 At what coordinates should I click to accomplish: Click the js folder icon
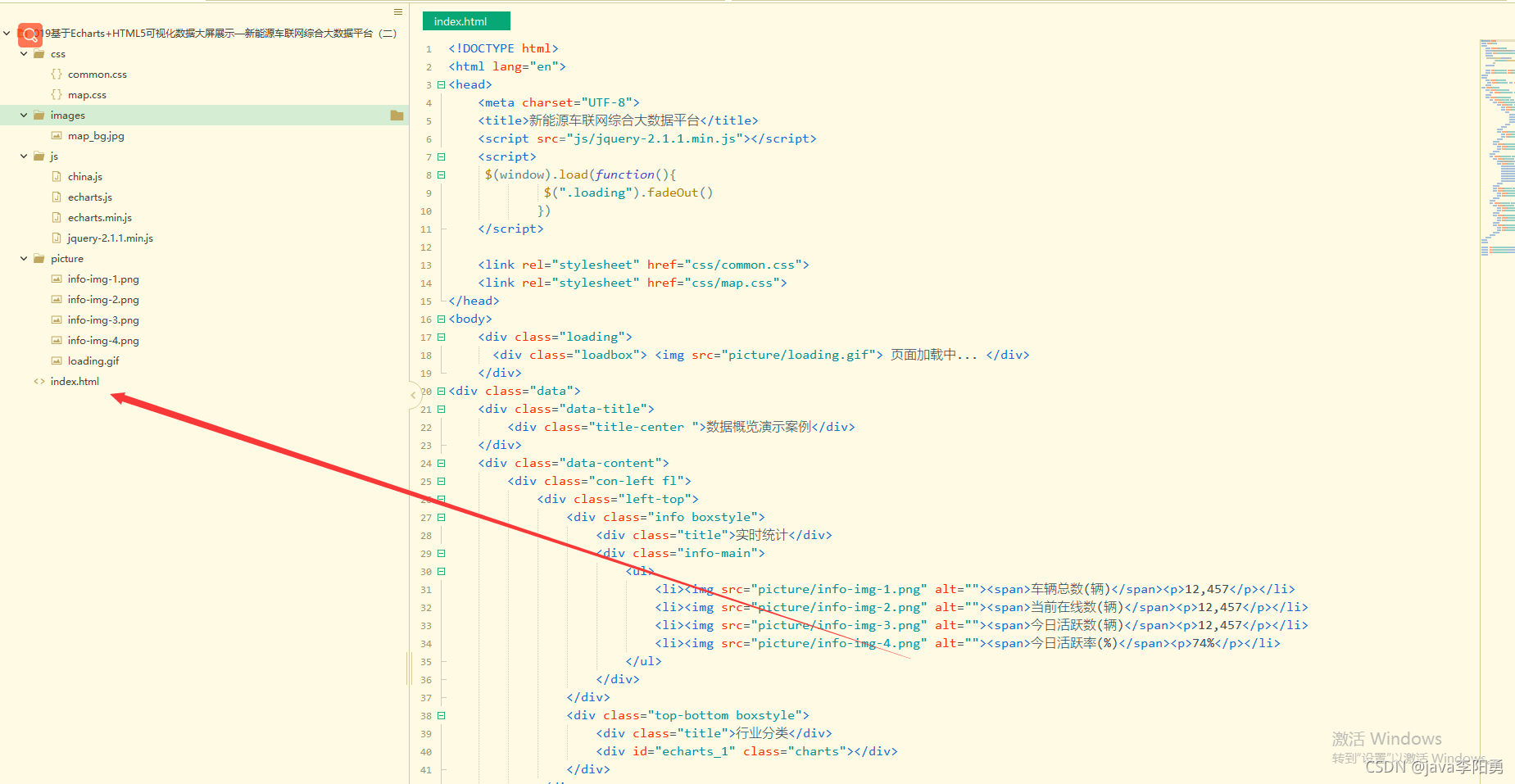click(39, 156)
